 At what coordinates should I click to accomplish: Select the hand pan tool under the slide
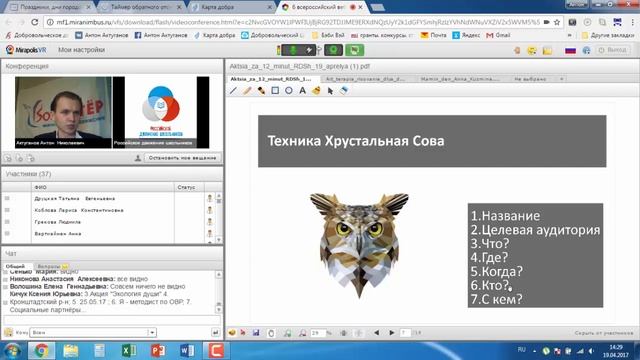271,333
